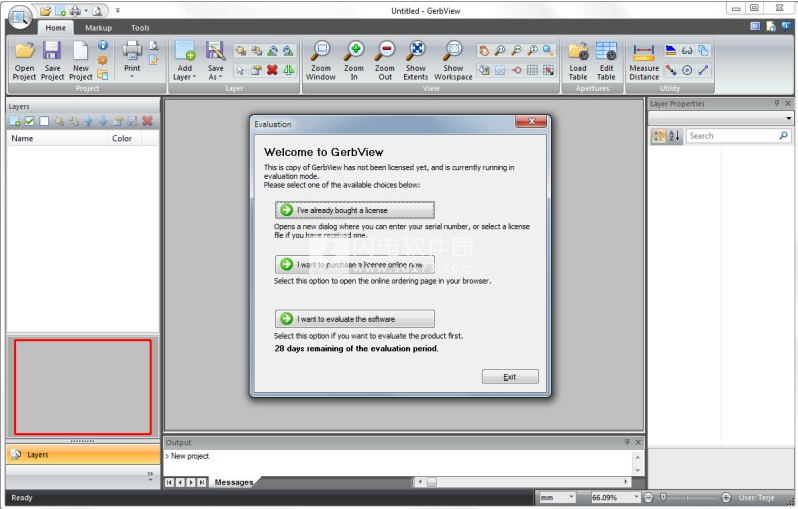Click Output panel horizontal scrollbar thumb
This screenshot has height=509, width=798.
[432, 482]
